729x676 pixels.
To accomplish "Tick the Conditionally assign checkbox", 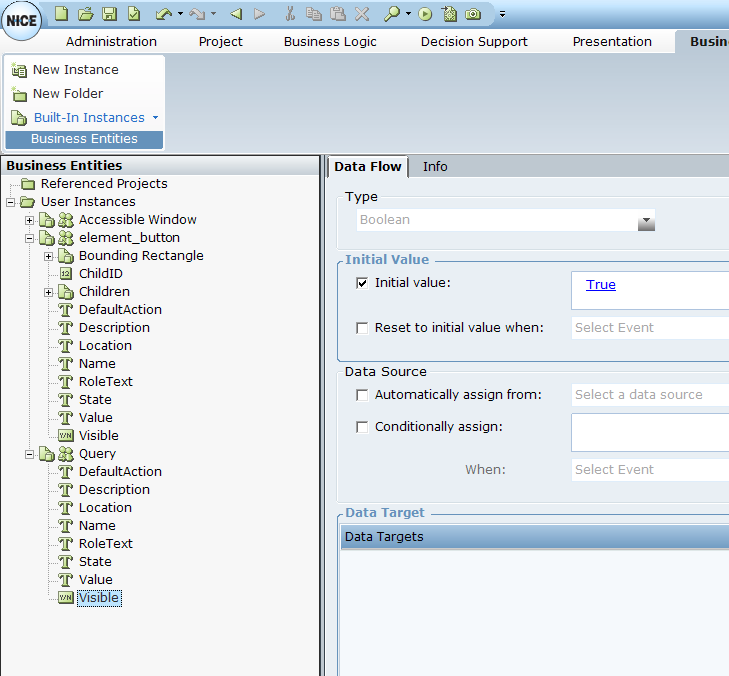I will coord(362,427).
